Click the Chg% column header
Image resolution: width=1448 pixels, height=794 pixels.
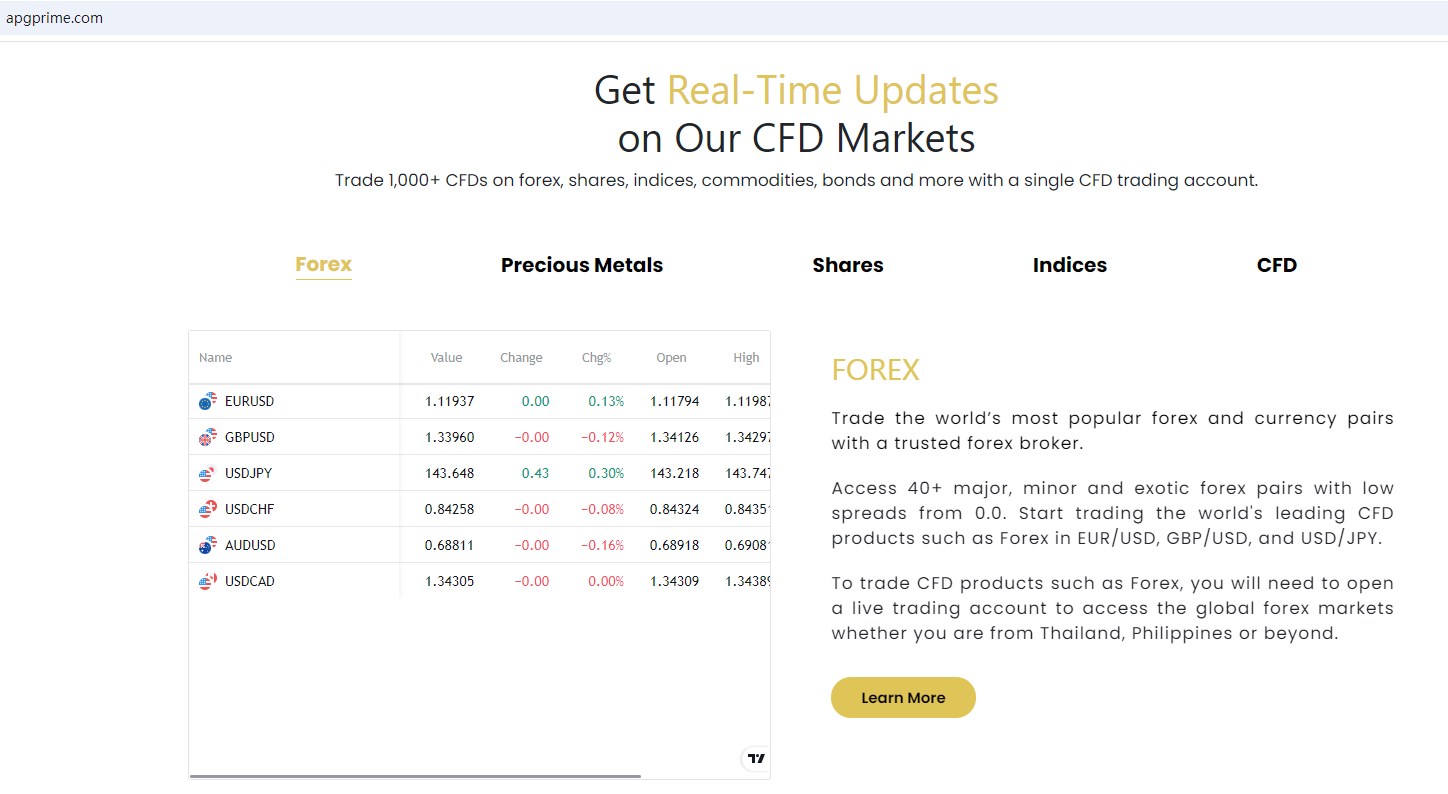pos(596,358)
